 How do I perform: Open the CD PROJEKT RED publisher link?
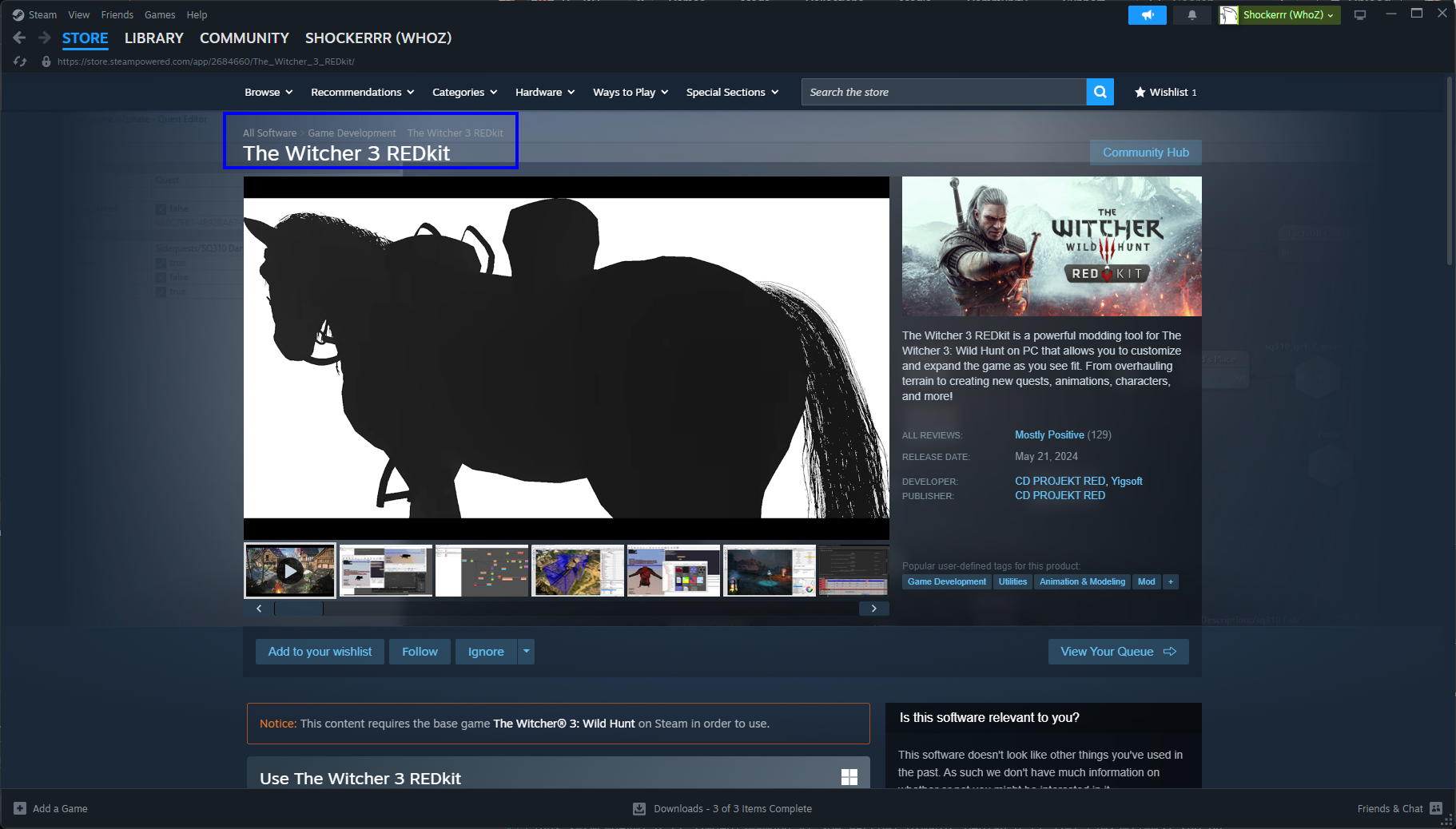(x=1060, y=495)
